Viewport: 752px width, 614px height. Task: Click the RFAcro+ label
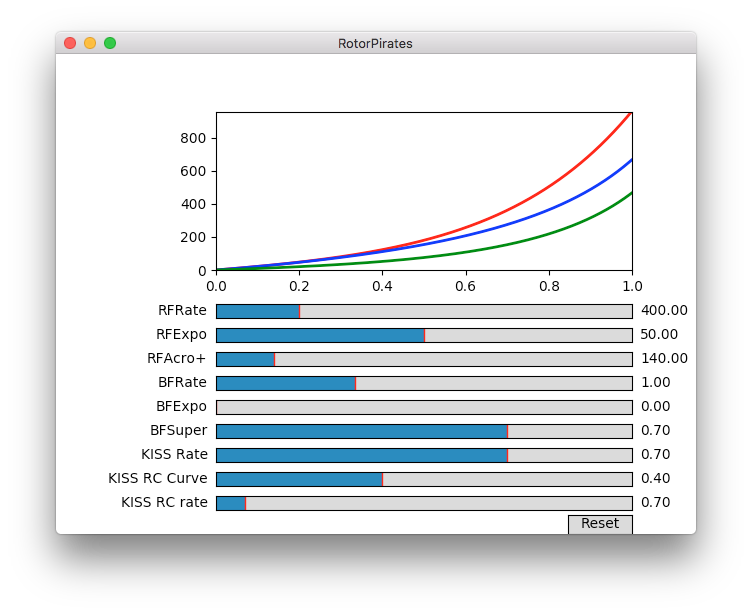(176, 358)
